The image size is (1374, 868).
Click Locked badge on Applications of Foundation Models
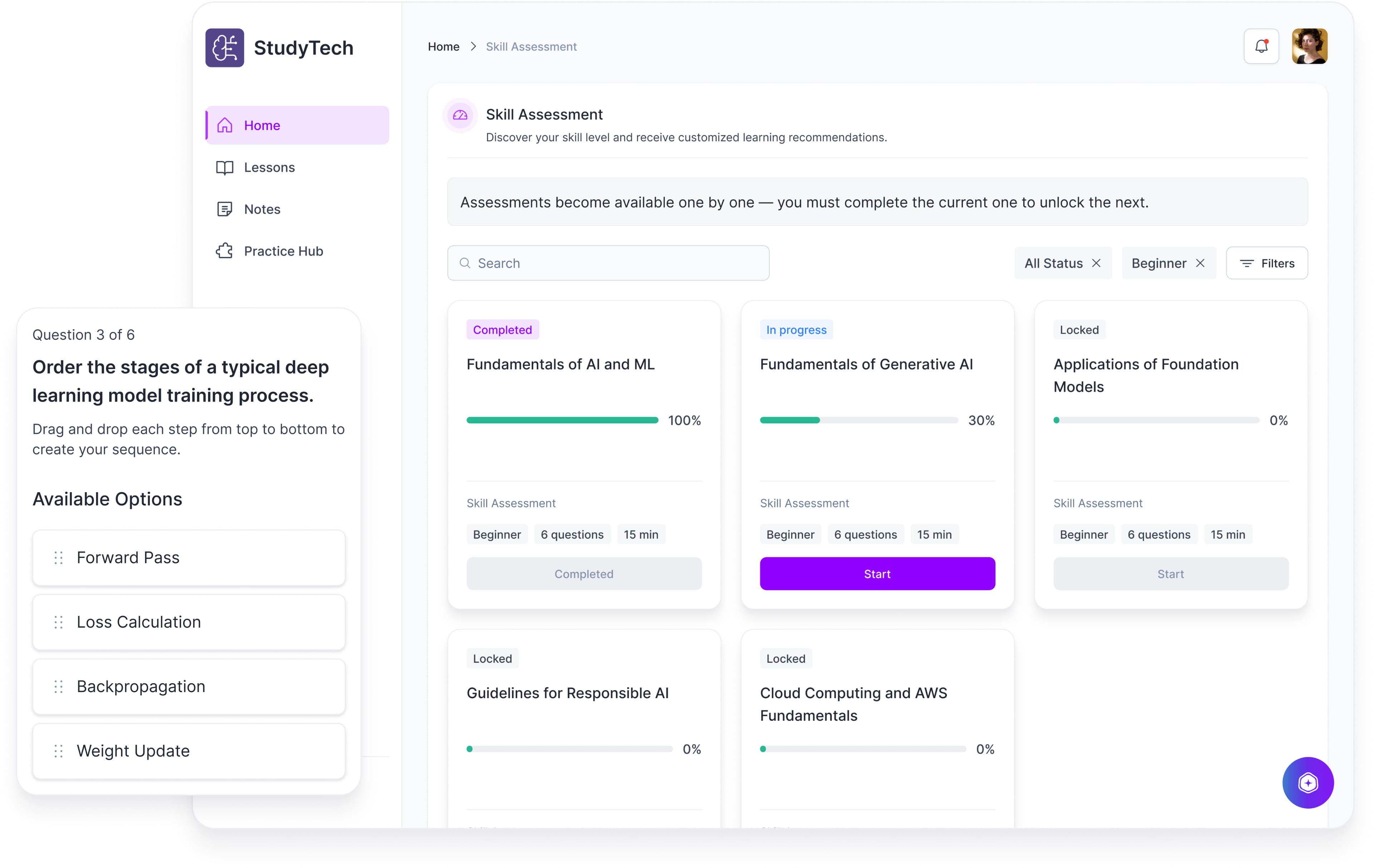pyautogui.click(x=1079, y=330)
